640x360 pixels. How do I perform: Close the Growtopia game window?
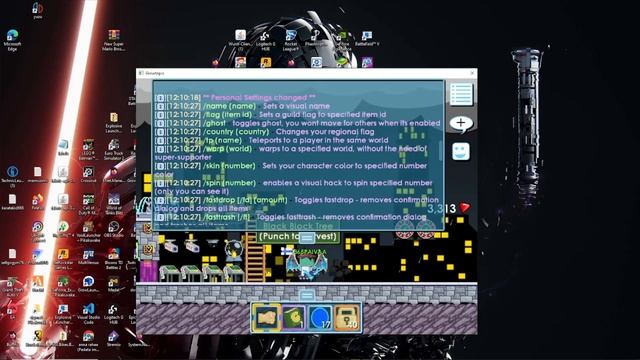(x=472, y=73)
